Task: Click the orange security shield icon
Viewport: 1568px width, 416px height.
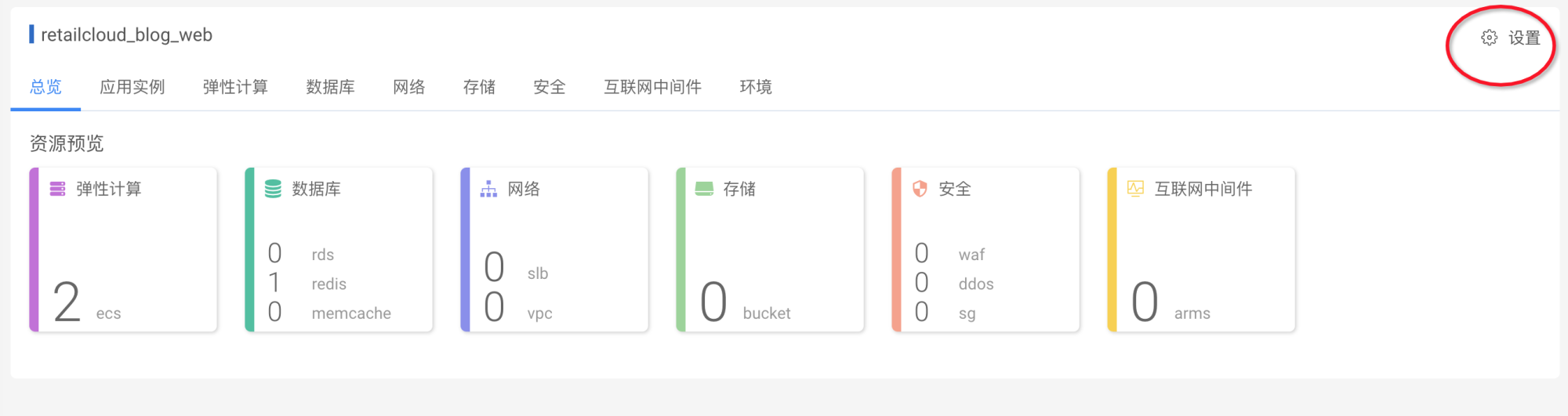Action: click(x=920, y=189)
